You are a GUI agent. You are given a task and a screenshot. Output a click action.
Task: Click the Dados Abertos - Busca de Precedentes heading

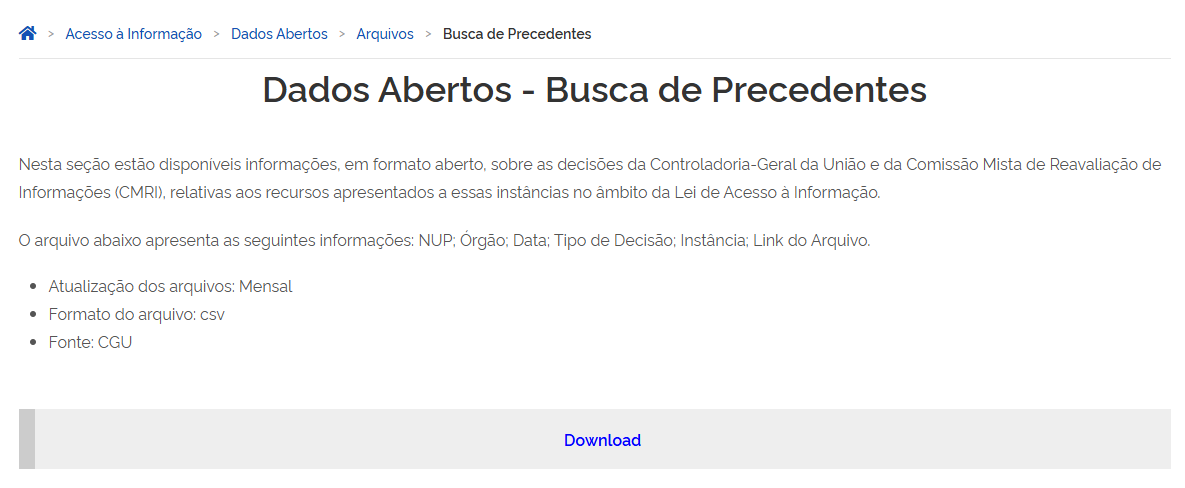tap(594, 90)
